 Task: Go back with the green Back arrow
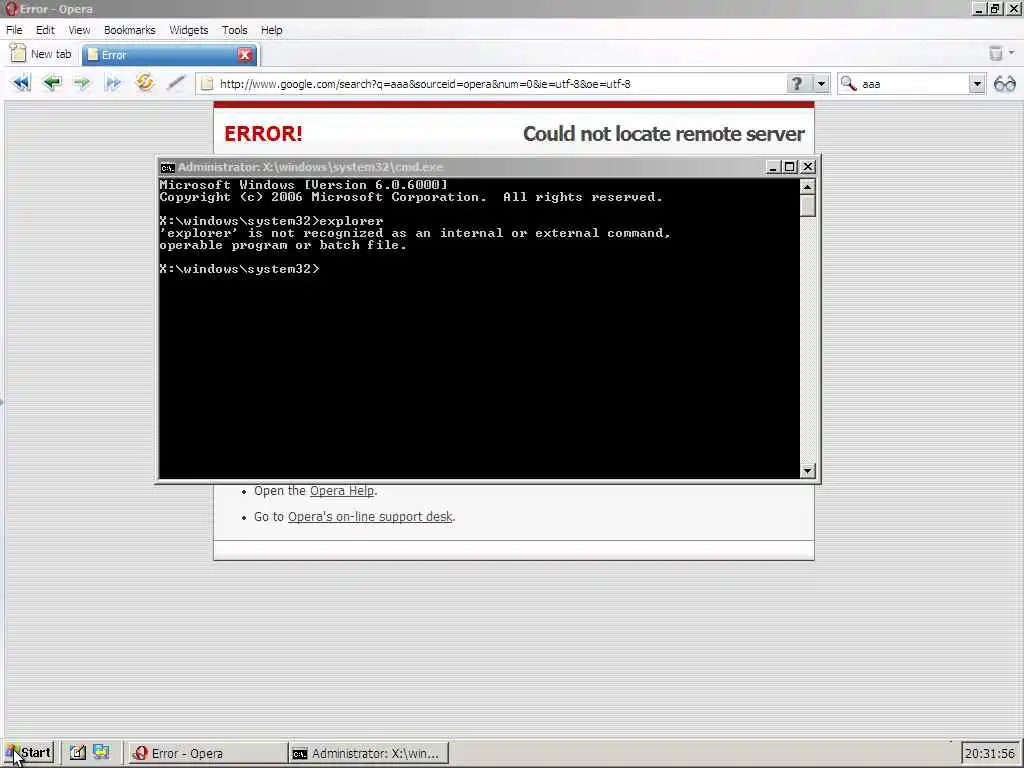tap(52, 83)
